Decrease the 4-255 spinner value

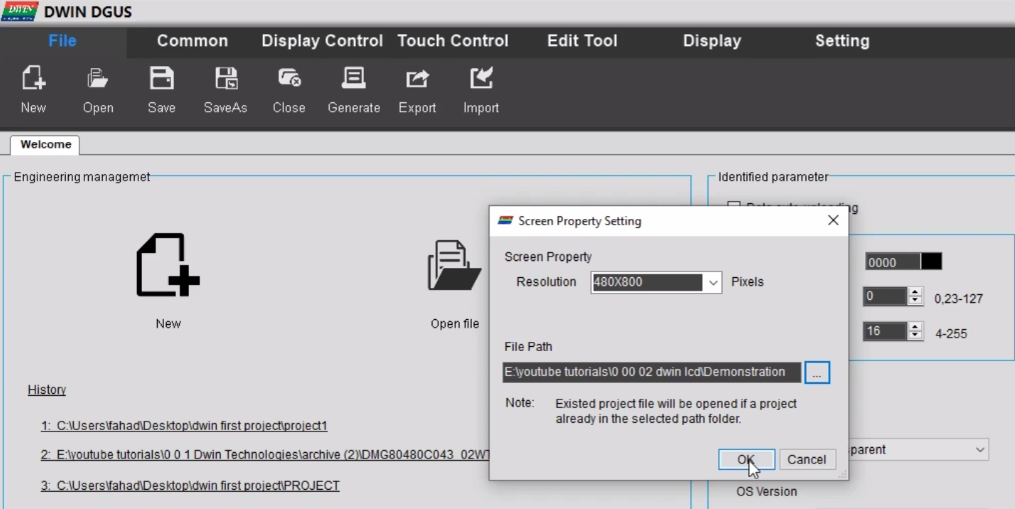tap(915, 336)
